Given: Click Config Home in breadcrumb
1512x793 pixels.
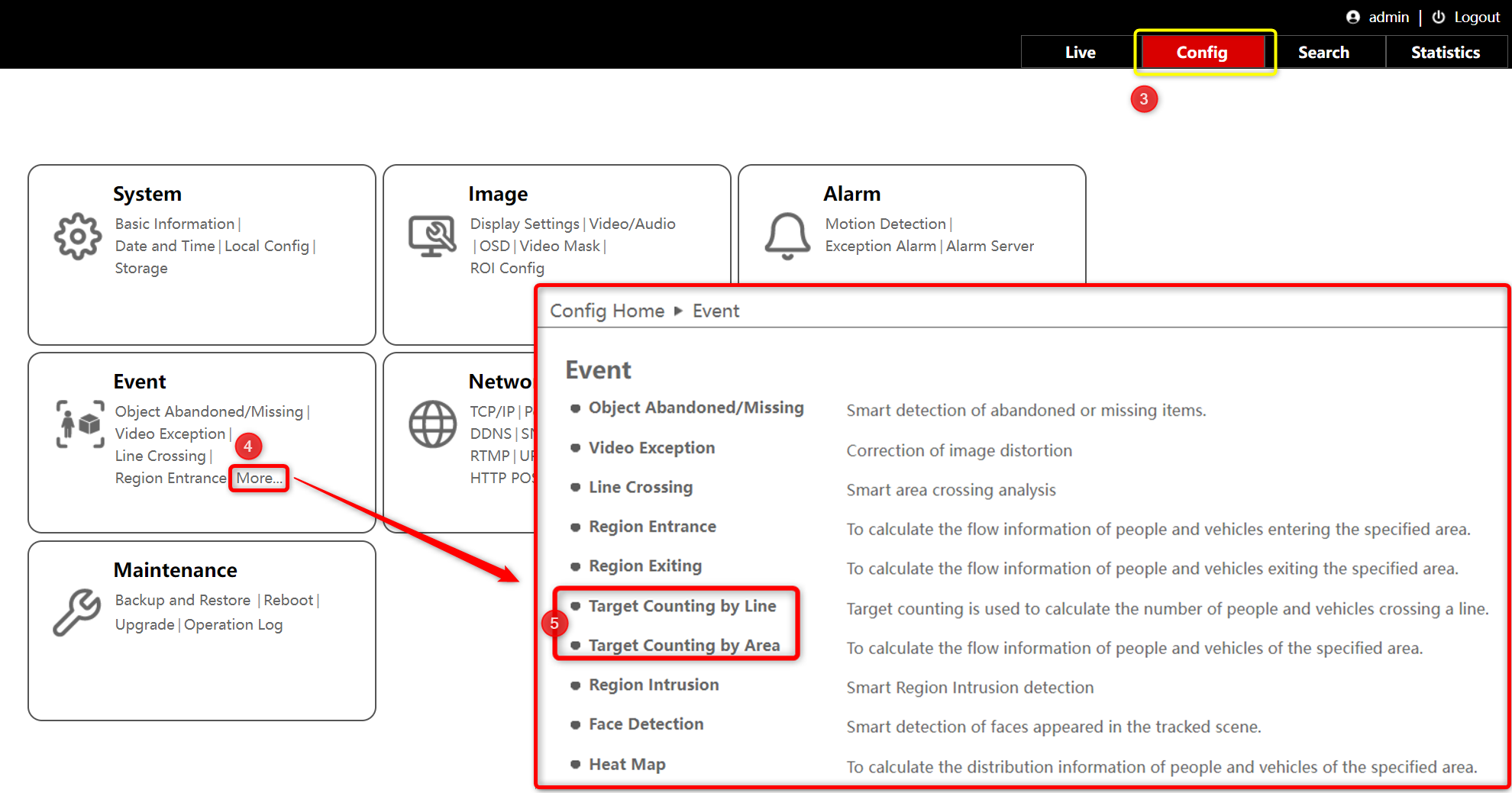Looking at the screenshot, I should 607,311.
